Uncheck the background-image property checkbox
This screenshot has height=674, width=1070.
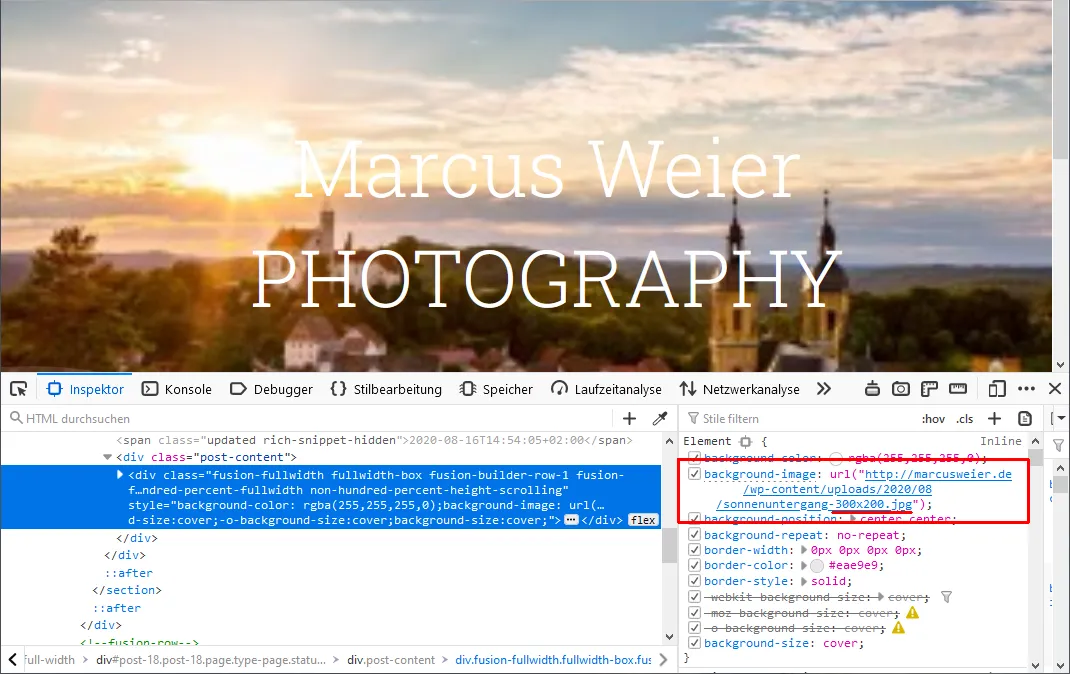(695, 474)
